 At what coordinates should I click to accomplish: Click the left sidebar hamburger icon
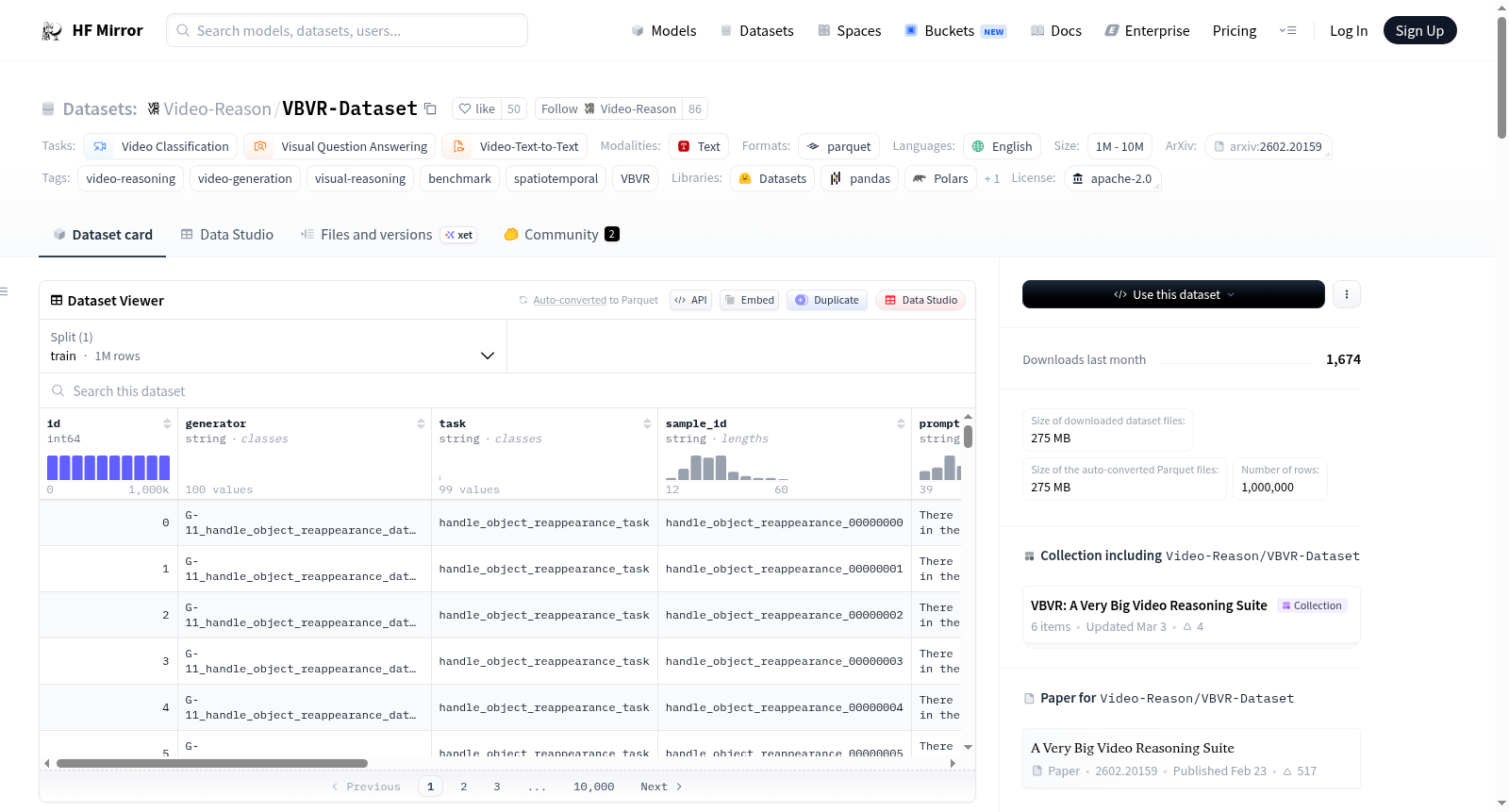(5, 291)
